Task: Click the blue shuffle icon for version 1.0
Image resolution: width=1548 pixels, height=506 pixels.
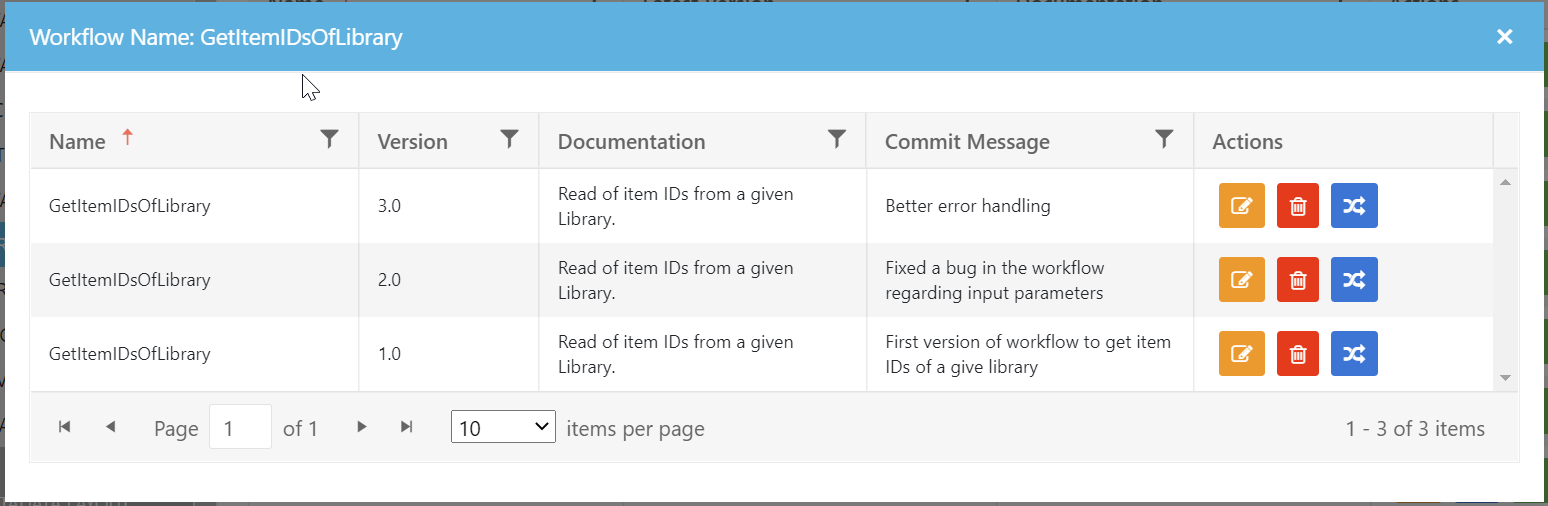Action: (1354, 354)
